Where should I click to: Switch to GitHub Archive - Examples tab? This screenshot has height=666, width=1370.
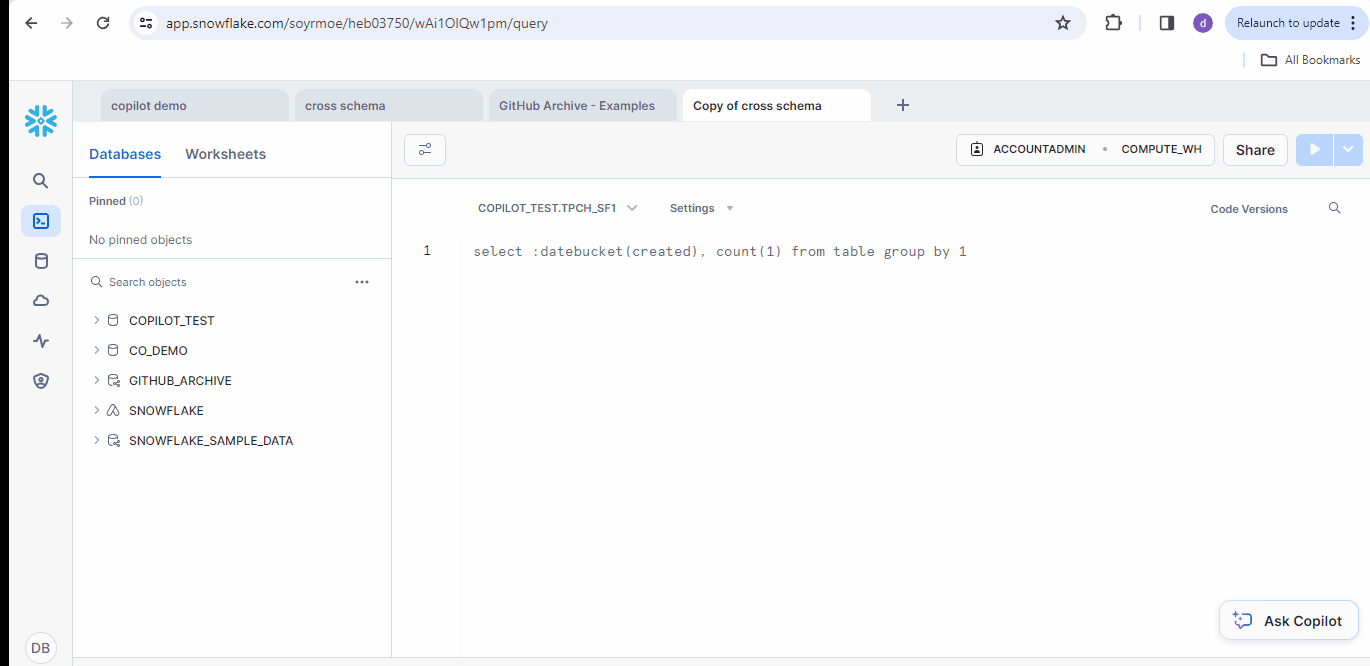582,105
